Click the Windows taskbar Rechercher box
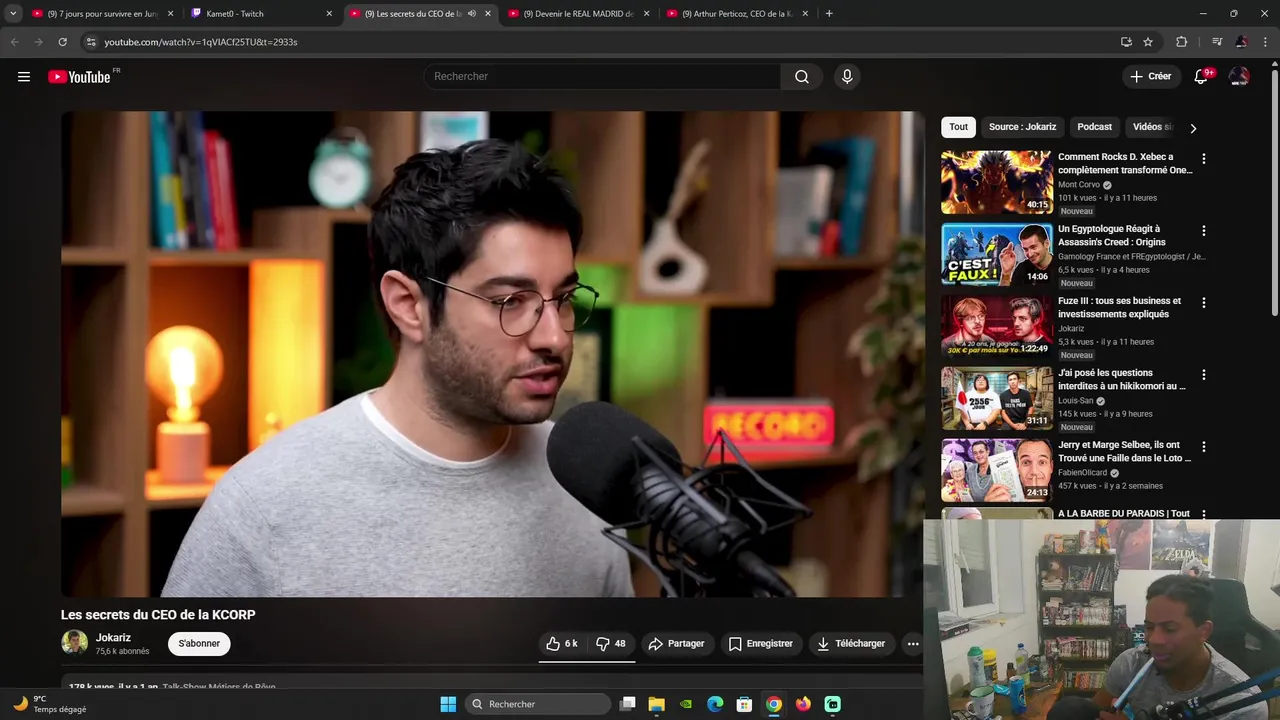 pyautogui.click(x=539, y=704)
